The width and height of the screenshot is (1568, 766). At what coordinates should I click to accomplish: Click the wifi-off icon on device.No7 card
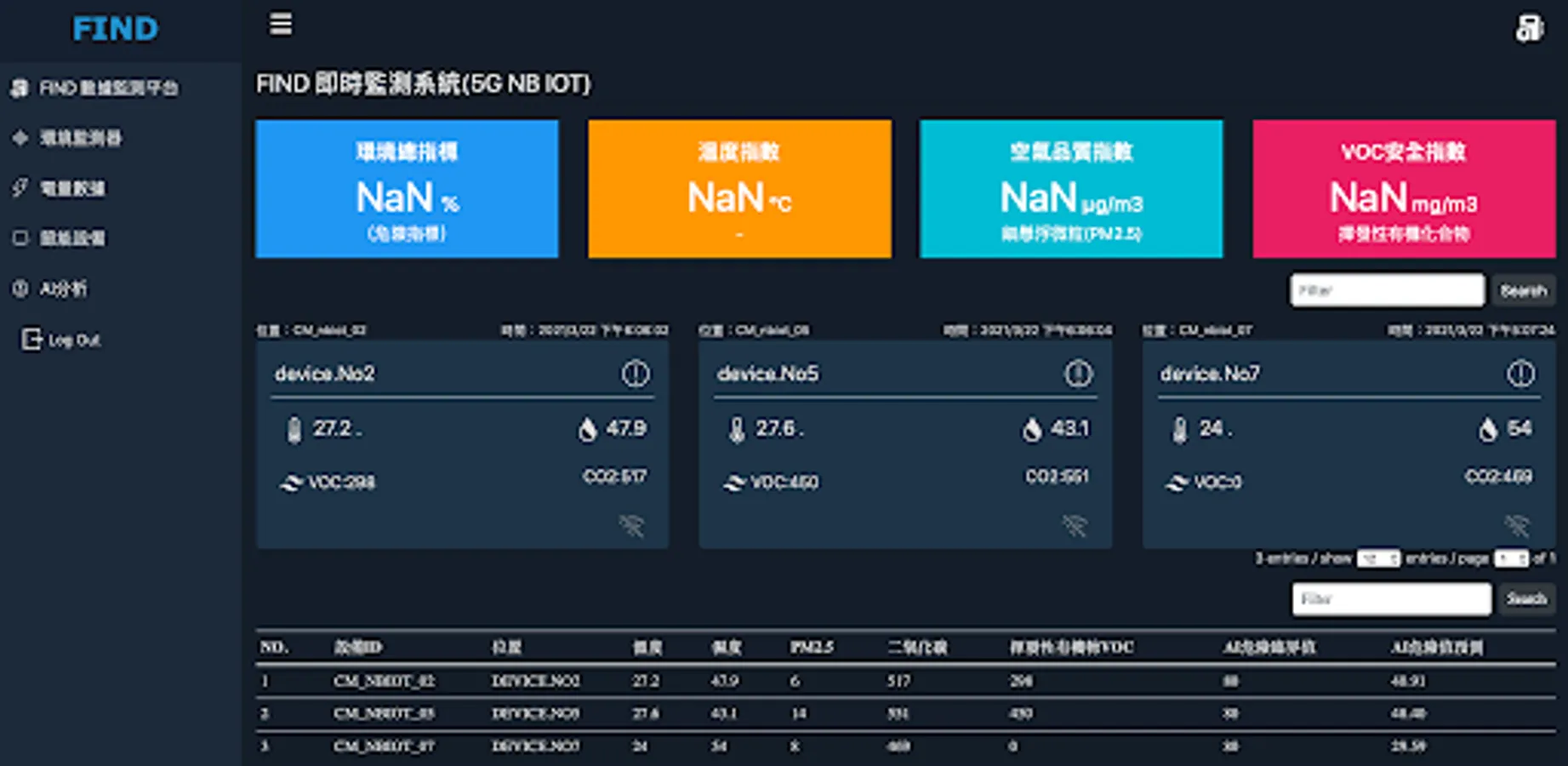(1517, 525)
